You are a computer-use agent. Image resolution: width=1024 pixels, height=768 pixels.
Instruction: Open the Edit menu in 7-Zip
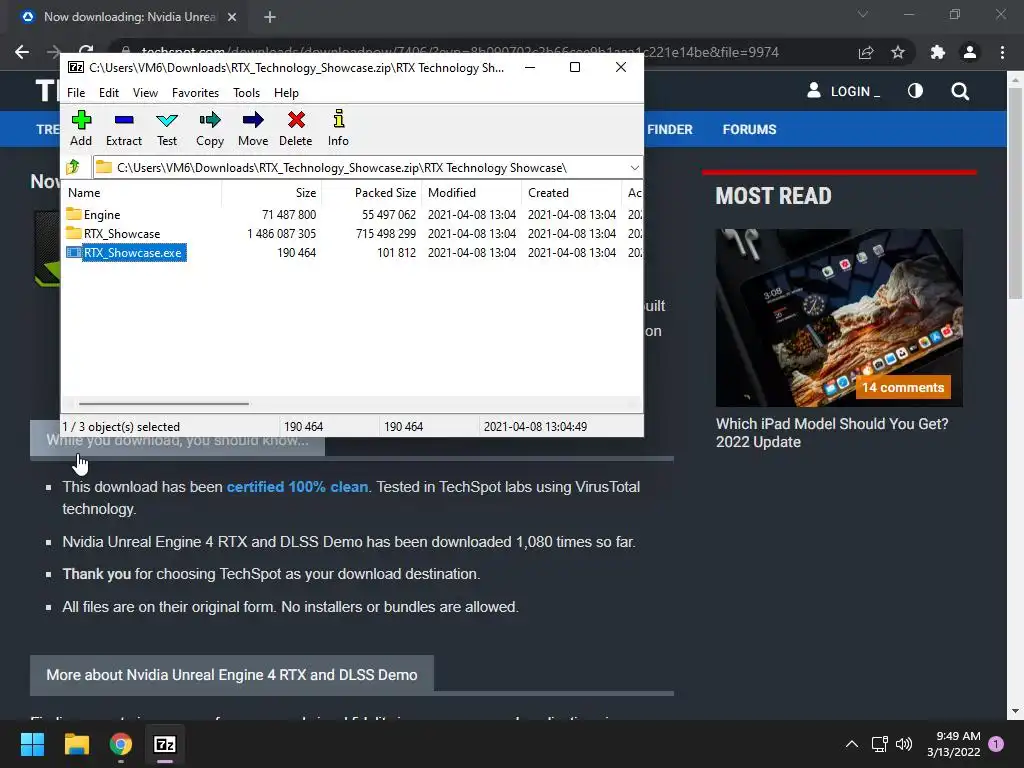108,93
